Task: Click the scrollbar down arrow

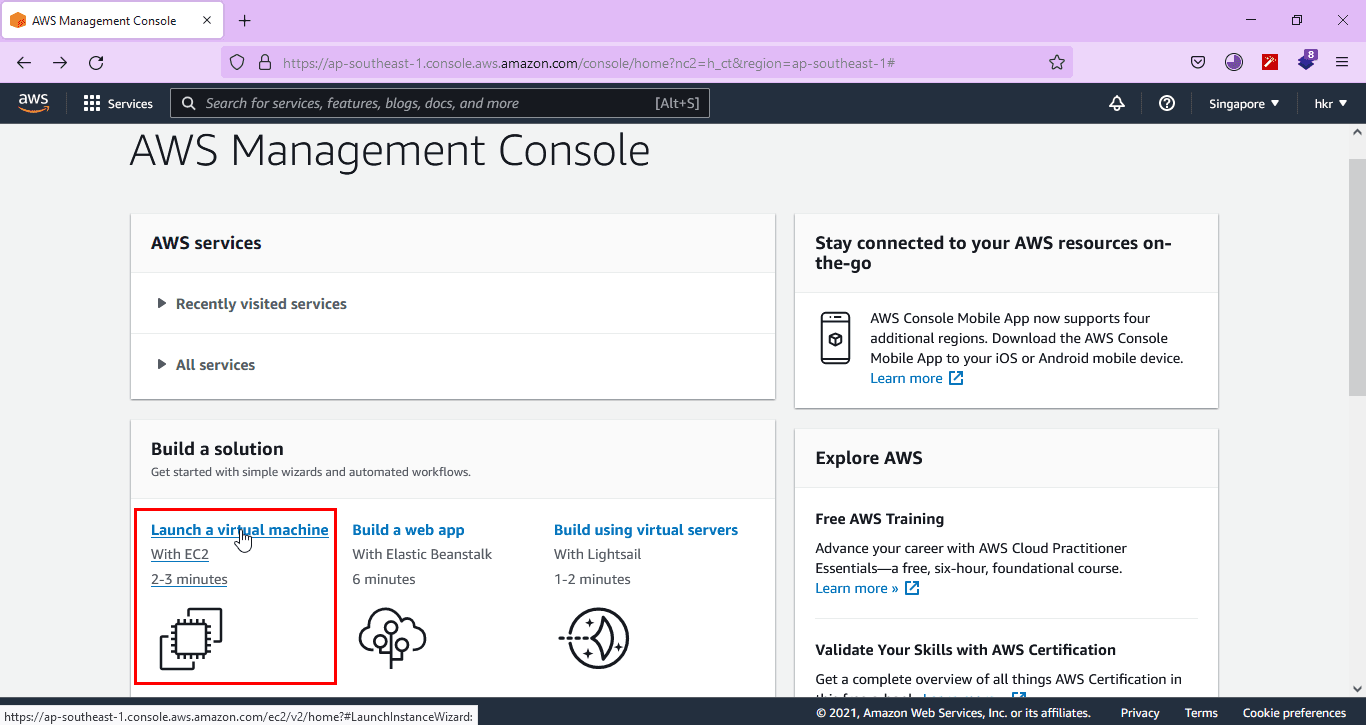Action: (1357, 689)
